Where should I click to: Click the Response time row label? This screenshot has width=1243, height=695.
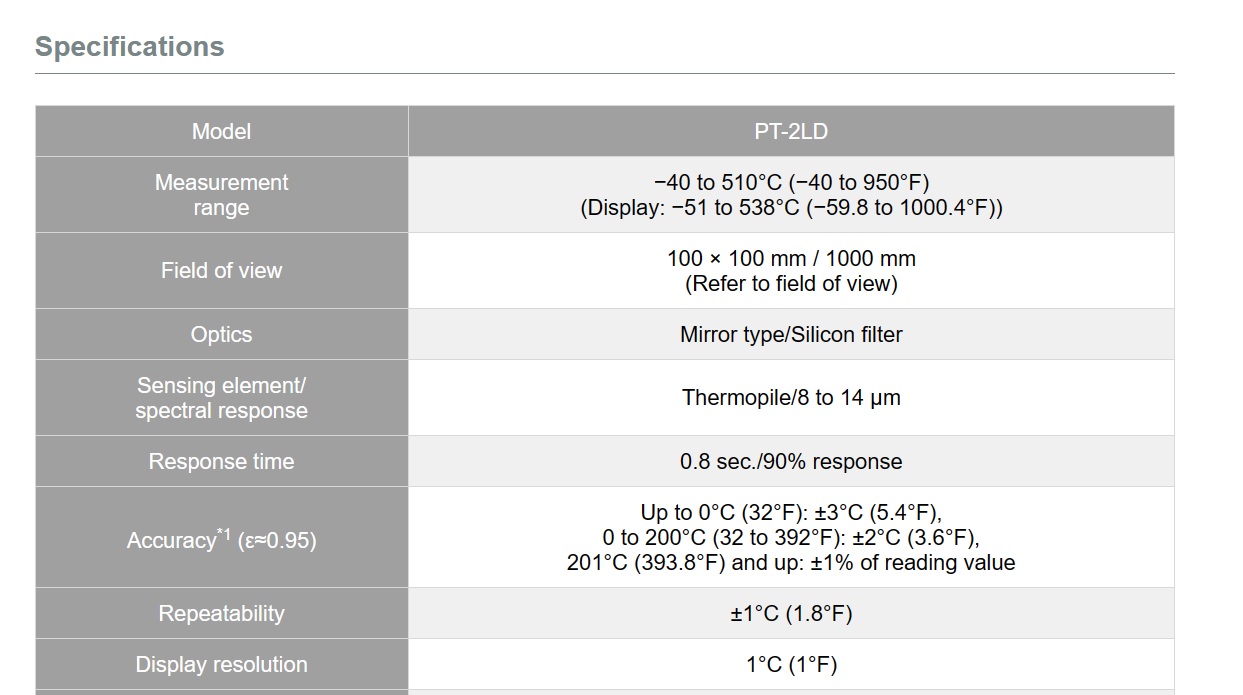point(221,462)
